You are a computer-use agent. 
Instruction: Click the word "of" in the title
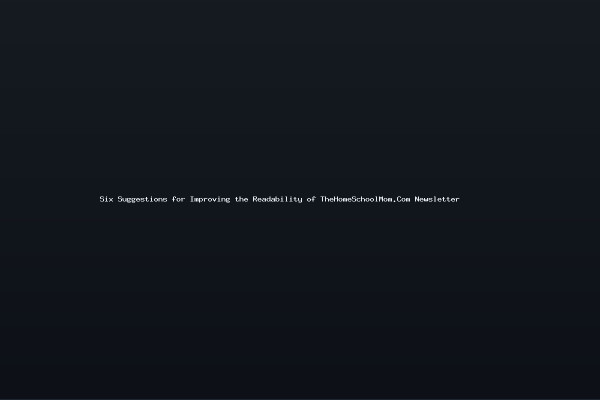[x=311, y=199]
